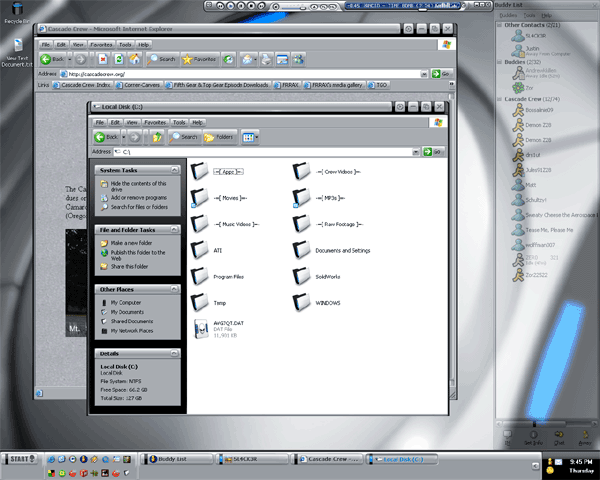The image size is (600, 480).
Task: Collapse the Details panel
Action: pyautogui.click(x=176, y=353)
